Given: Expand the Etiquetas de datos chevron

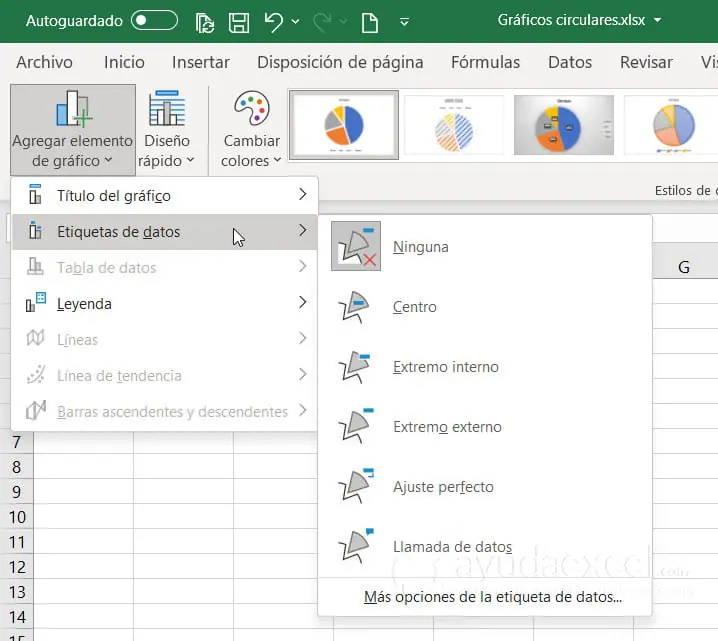Looking at the screenshot, I should 303,230.
